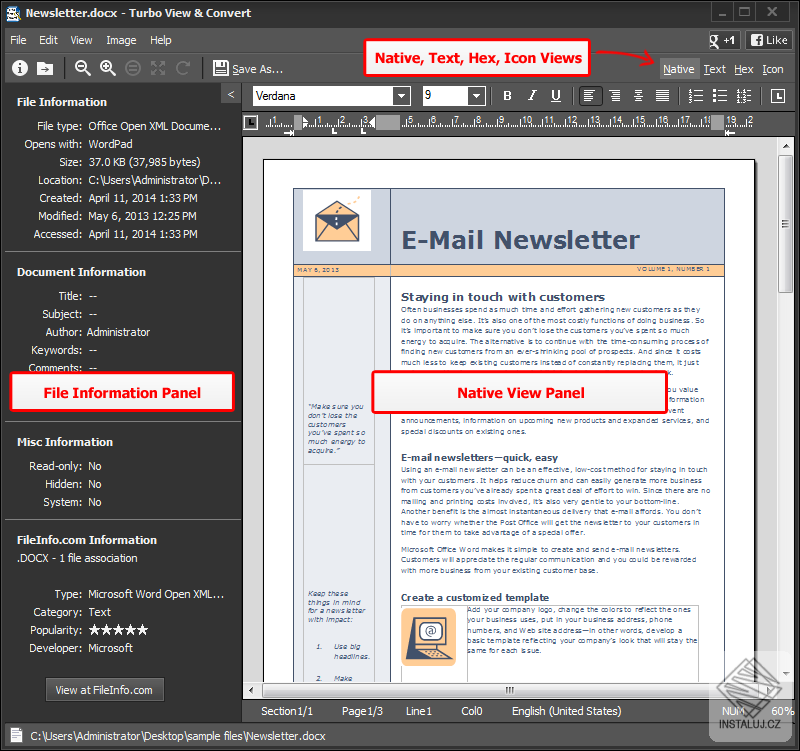
Task: Apply multilevel list formatting
Action: coord(744,95)
